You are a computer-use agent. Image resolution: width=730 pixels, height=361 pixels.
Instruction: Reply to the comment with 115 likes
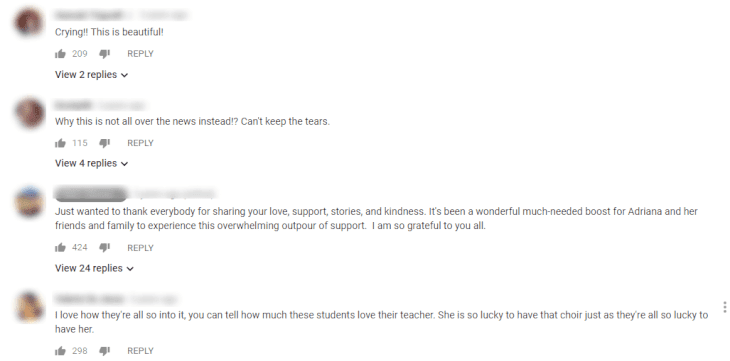click(x=140, y=143)
